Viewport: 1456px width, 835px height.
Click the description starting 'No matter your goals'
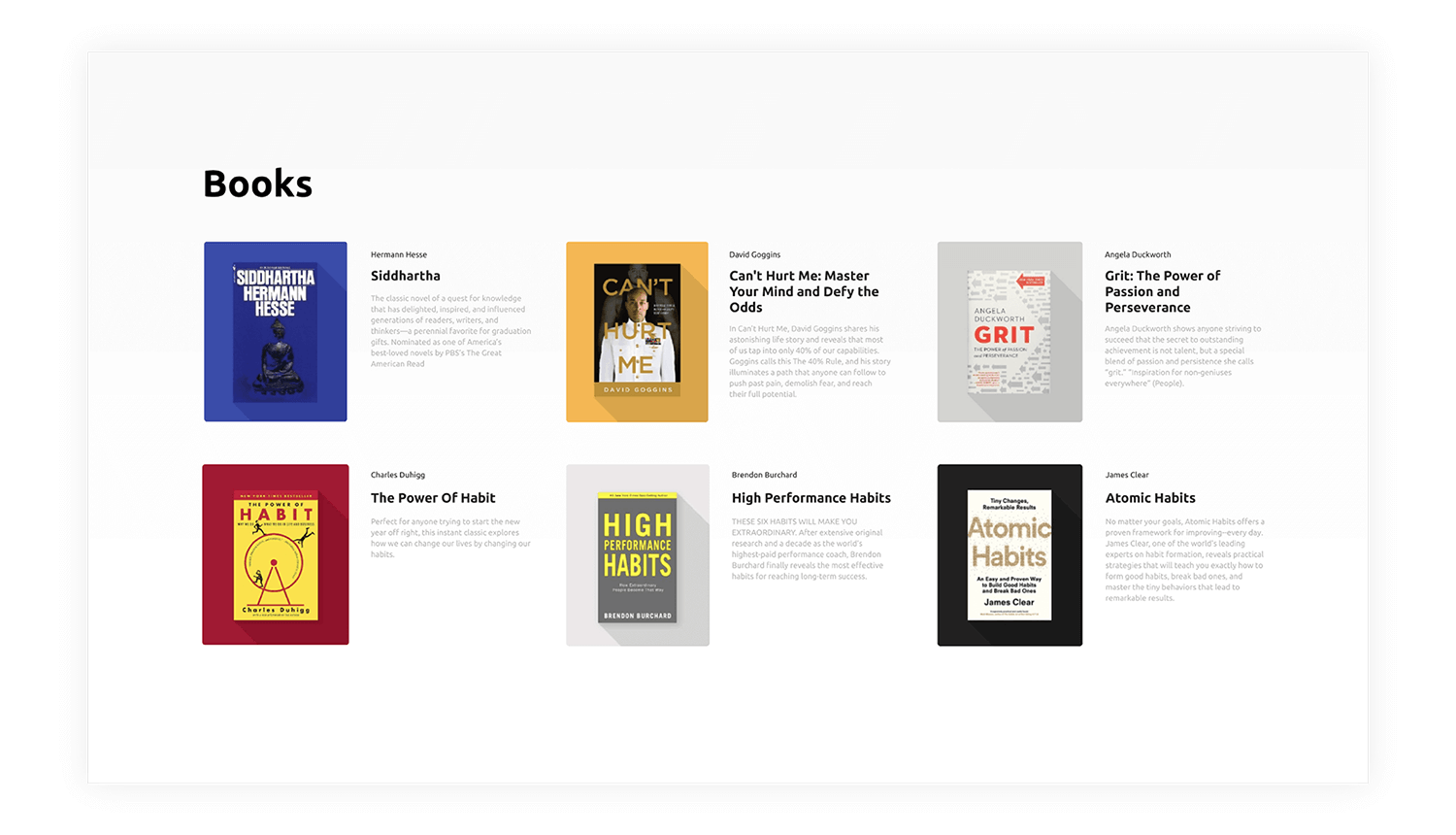tap(1185, 559)
